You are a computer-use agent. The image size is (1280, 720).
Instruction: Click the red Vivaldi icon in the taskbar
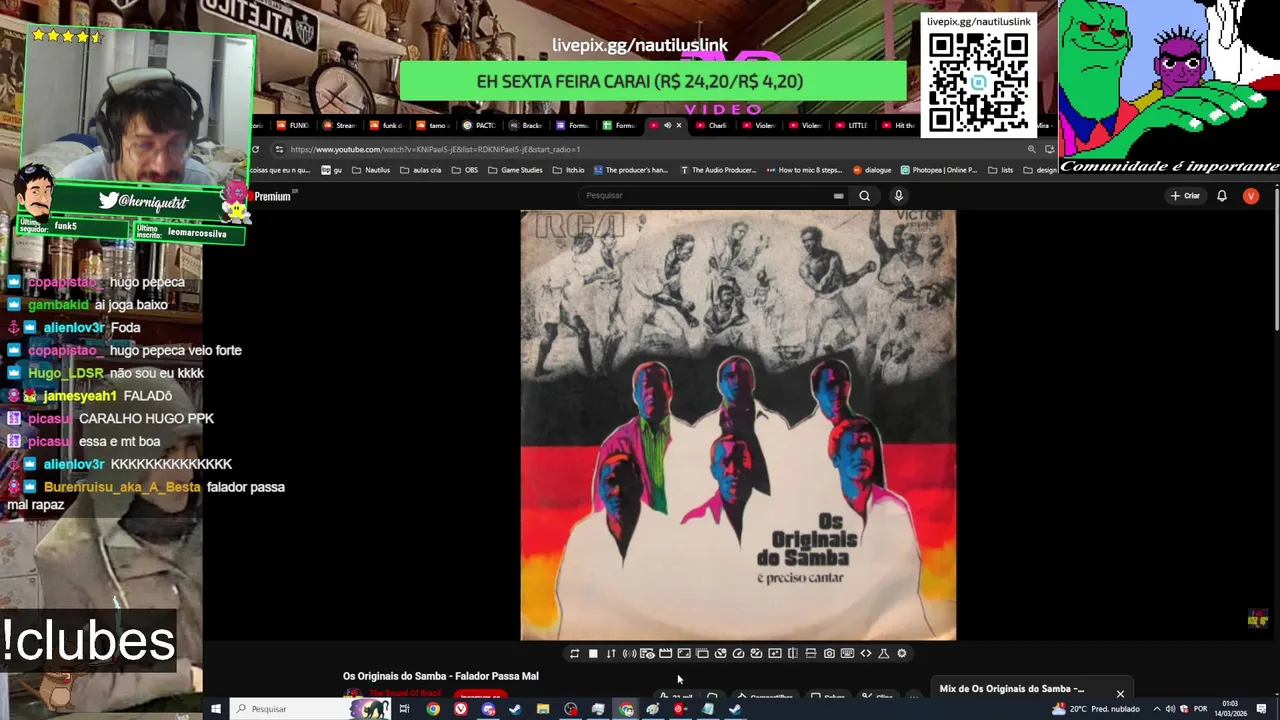click(x=460, y=709)
